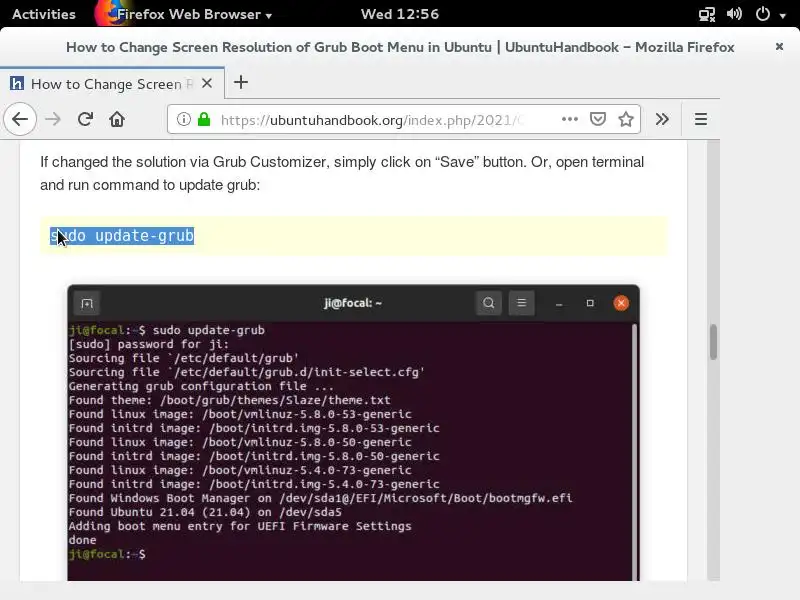Click the green secure connection padlock

[x=204, y=119]
